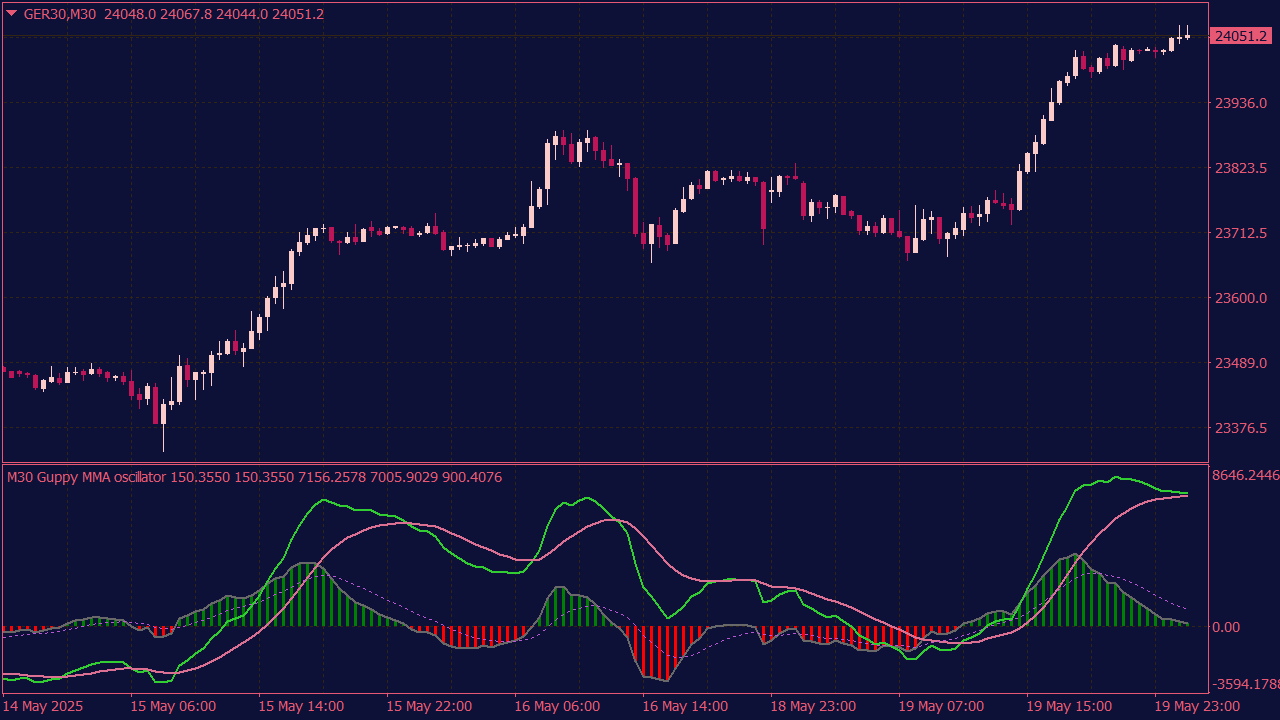Click the -3594.1788 oscillator scale value

point(1245,685)
